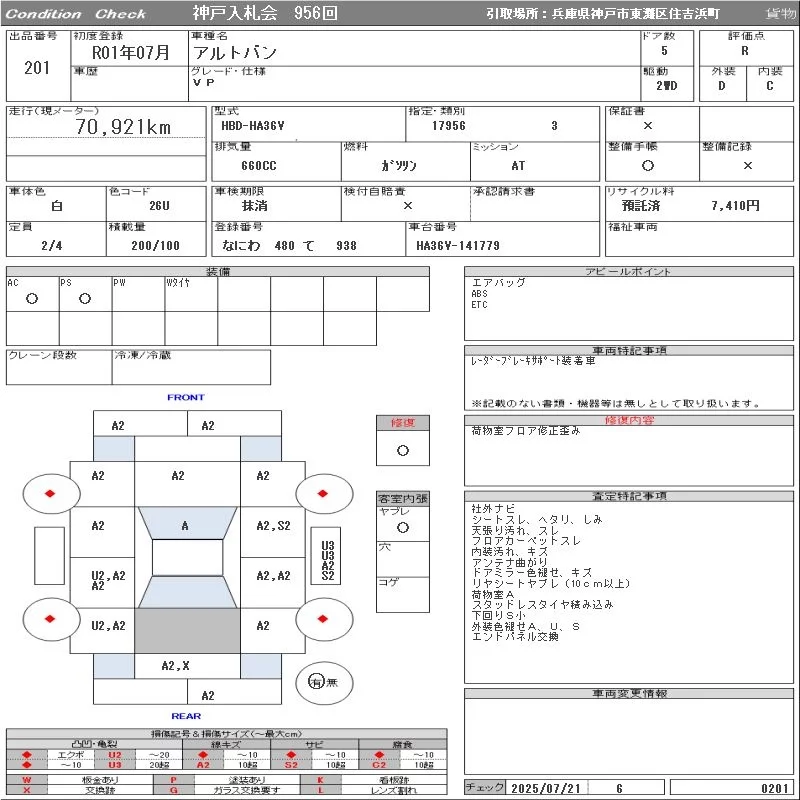Viewport: 800px width, 800px height.
Task: Click the chassis number HA36V-141779
Action: [458, 245]
